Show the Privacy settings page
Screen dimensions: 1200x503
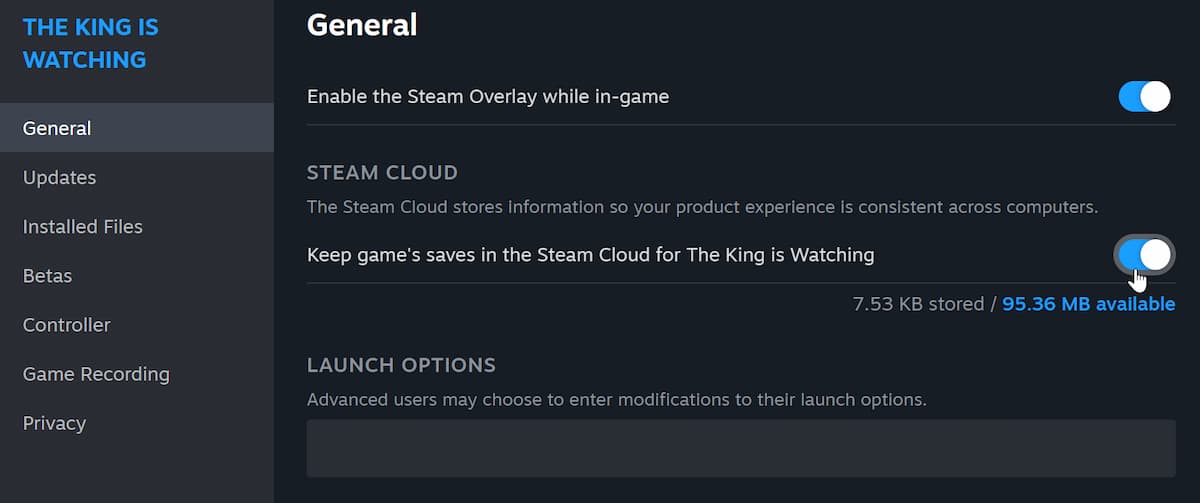pyautogui.click(x=54, y=423)
